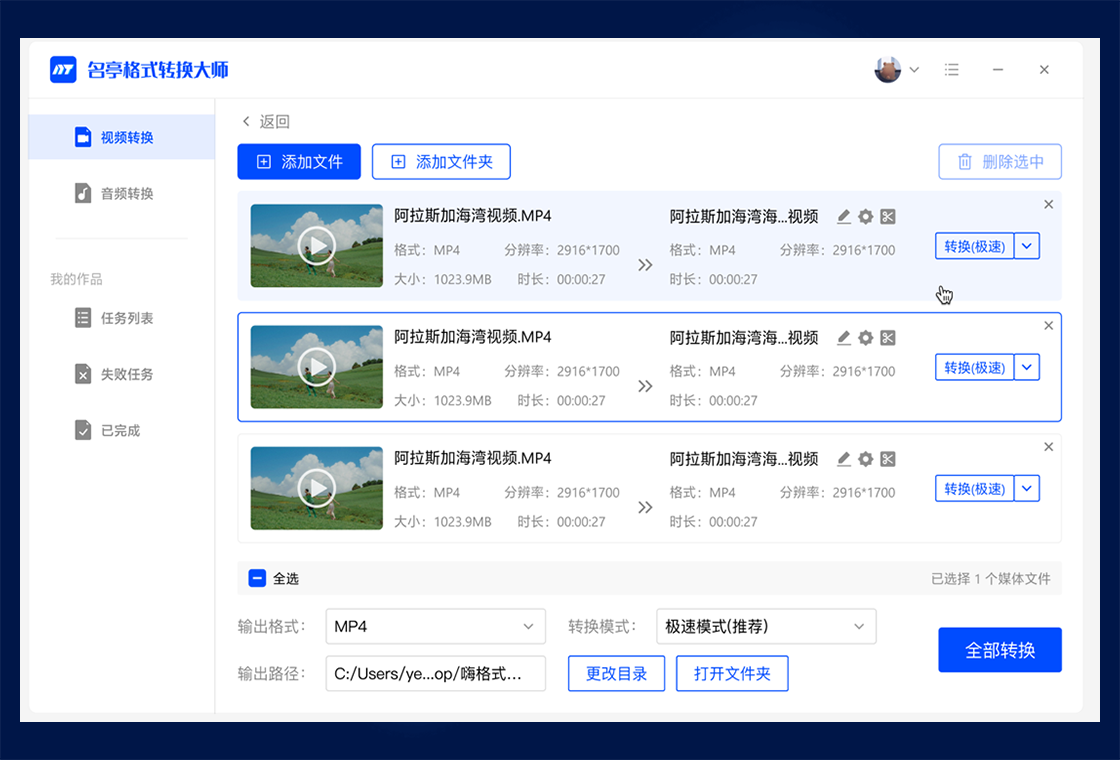Open the hamburger menu icon in title bar
The height and width of the screenshot is (760, 1120).
(952, 70)
